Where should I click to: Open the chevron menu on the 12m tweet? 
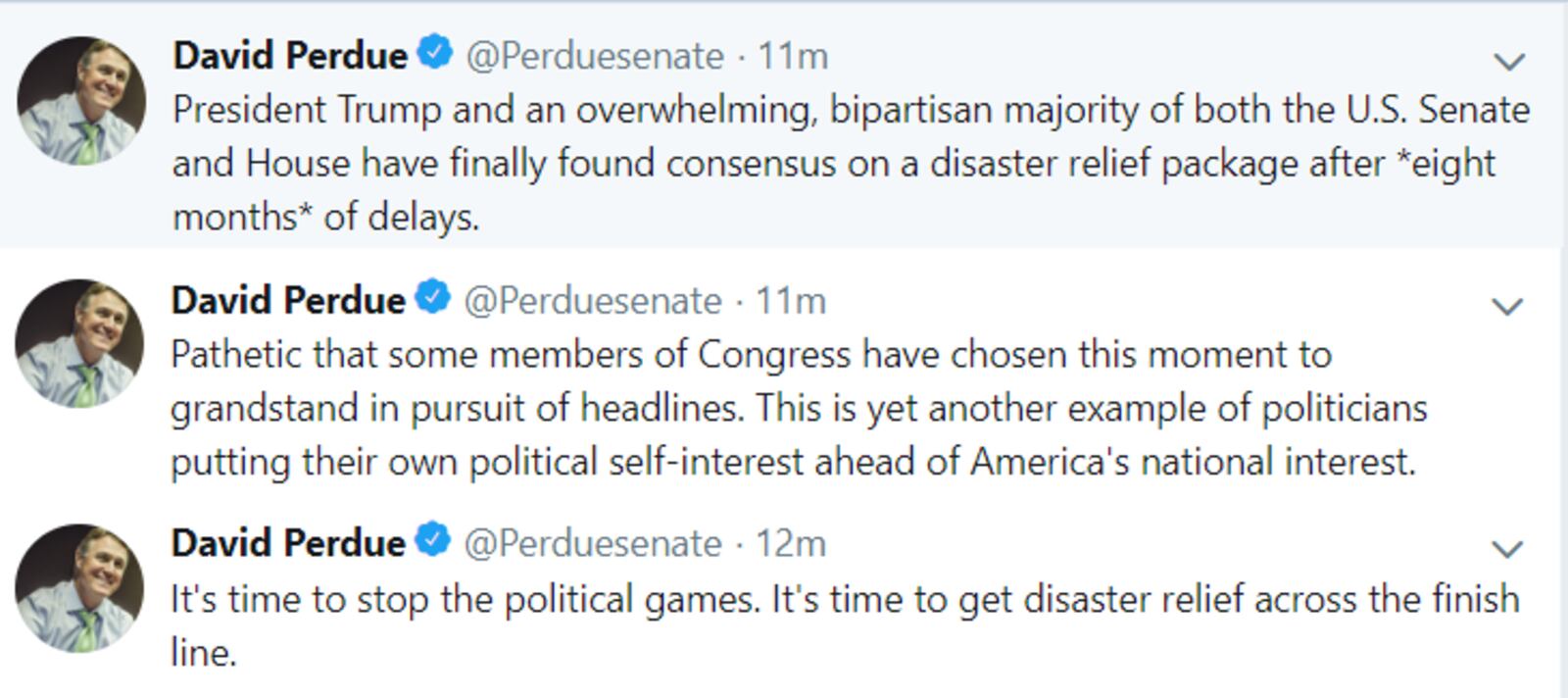point(1507,549)
